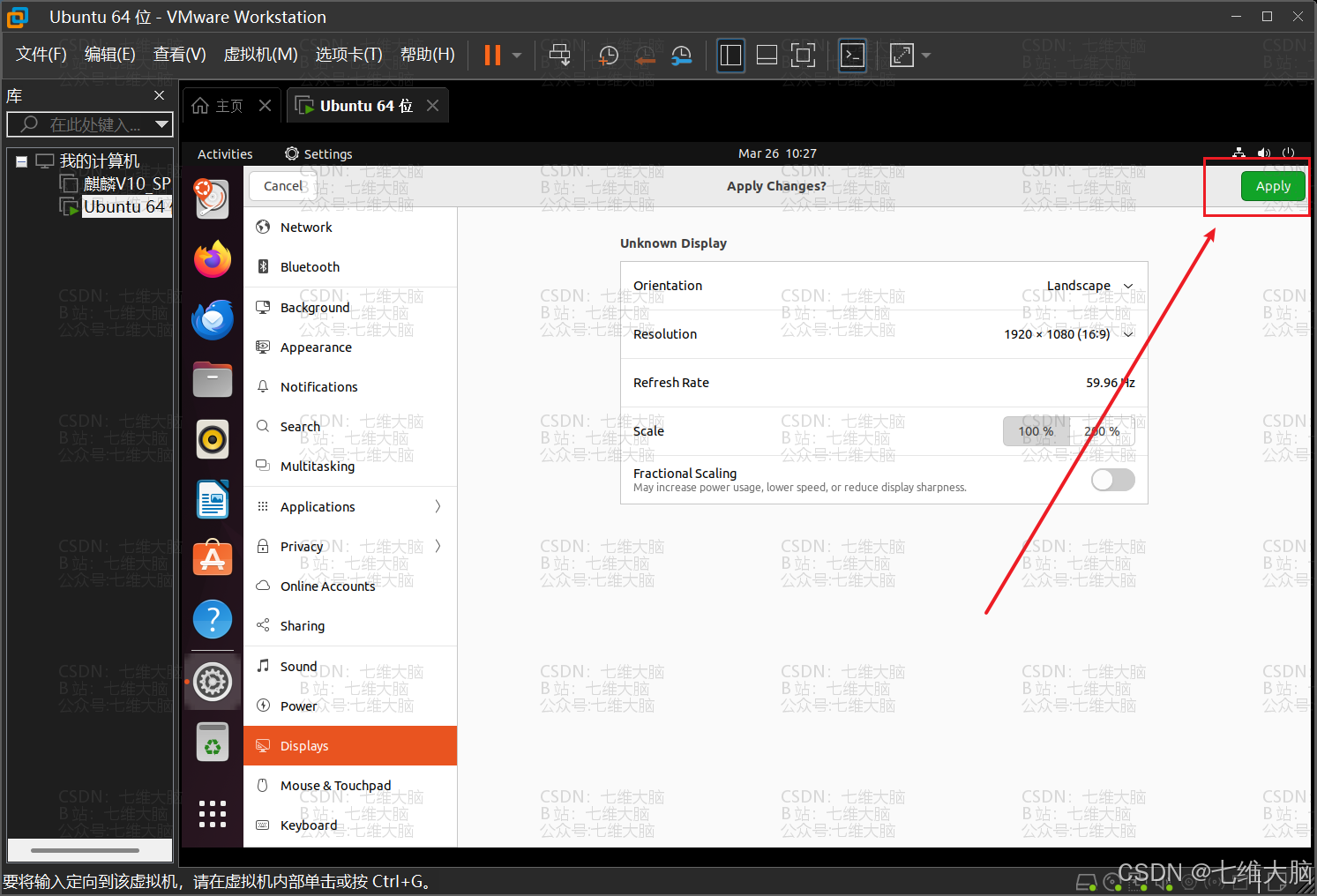Click the clock Mar 26 10:27

click(777, 153)
